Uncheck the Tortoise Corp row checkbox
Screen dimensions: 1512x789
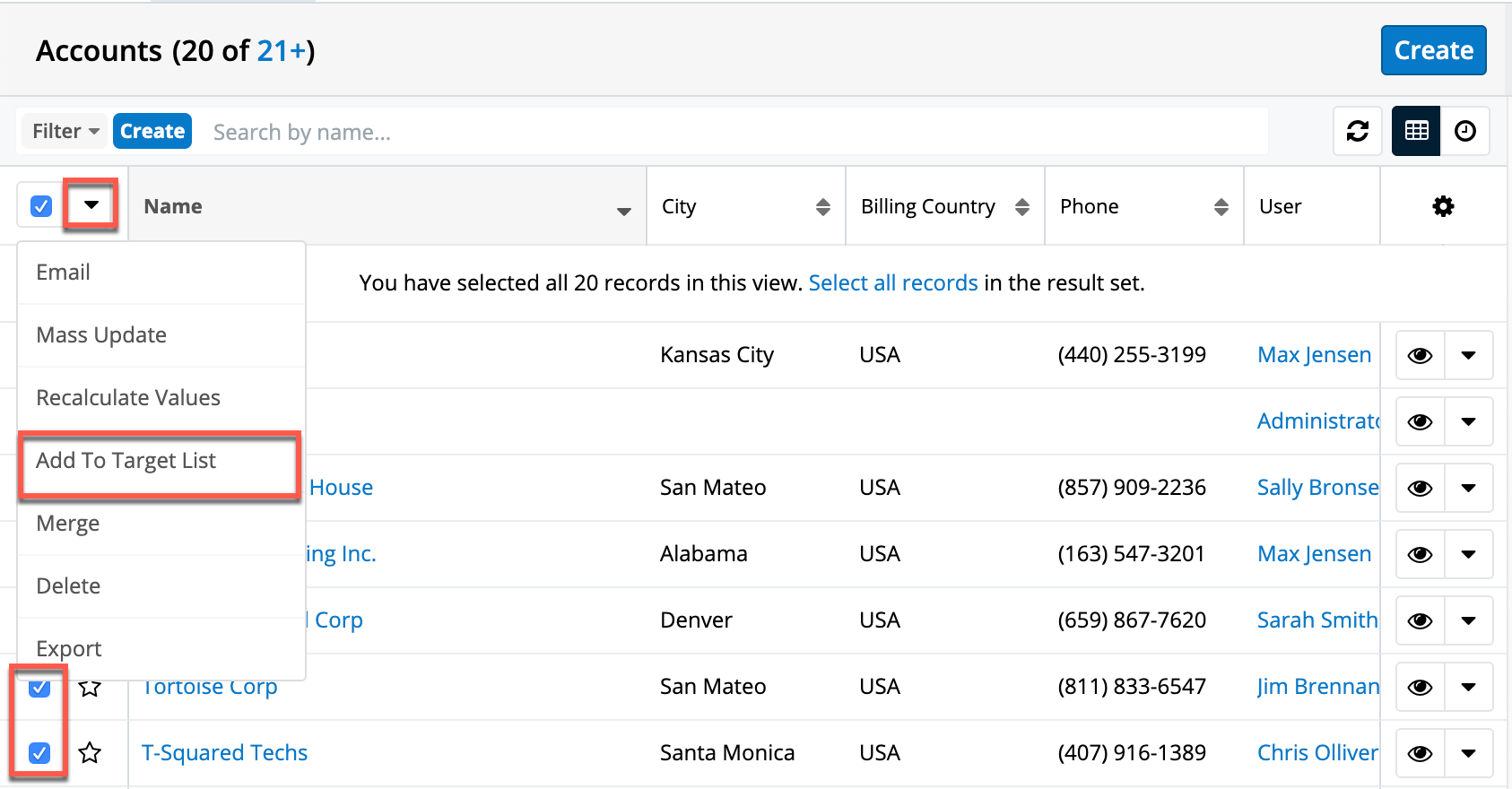(x=39, y=689)
